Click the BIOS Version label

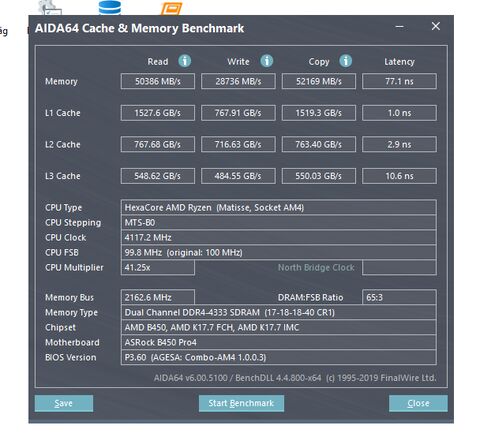pos(71,358)
